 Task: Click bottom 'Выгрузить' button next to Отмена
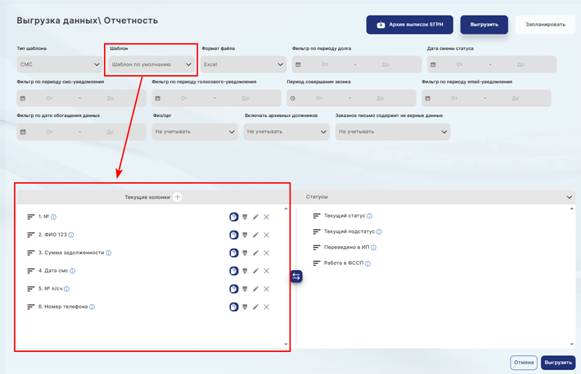[558, 363]
